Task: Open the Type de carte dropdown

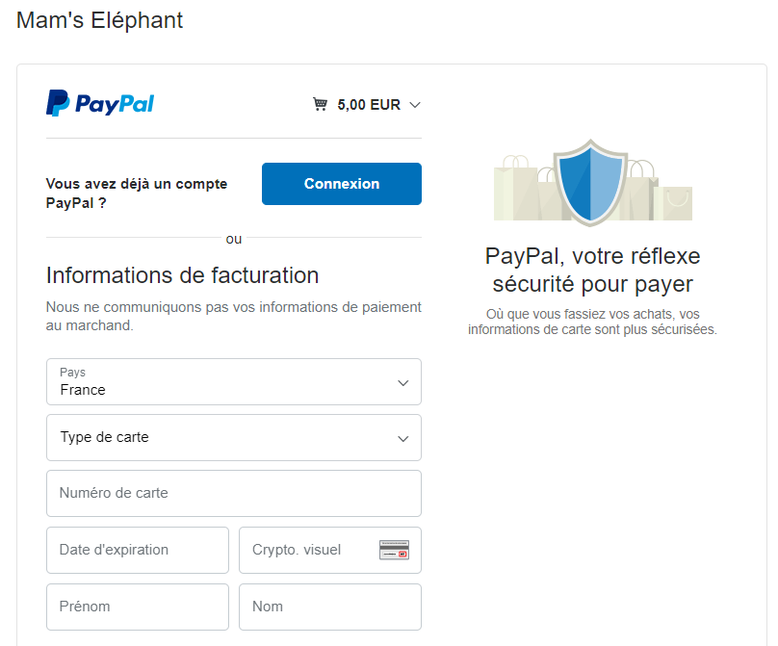Action: click(x=234, y=438)
